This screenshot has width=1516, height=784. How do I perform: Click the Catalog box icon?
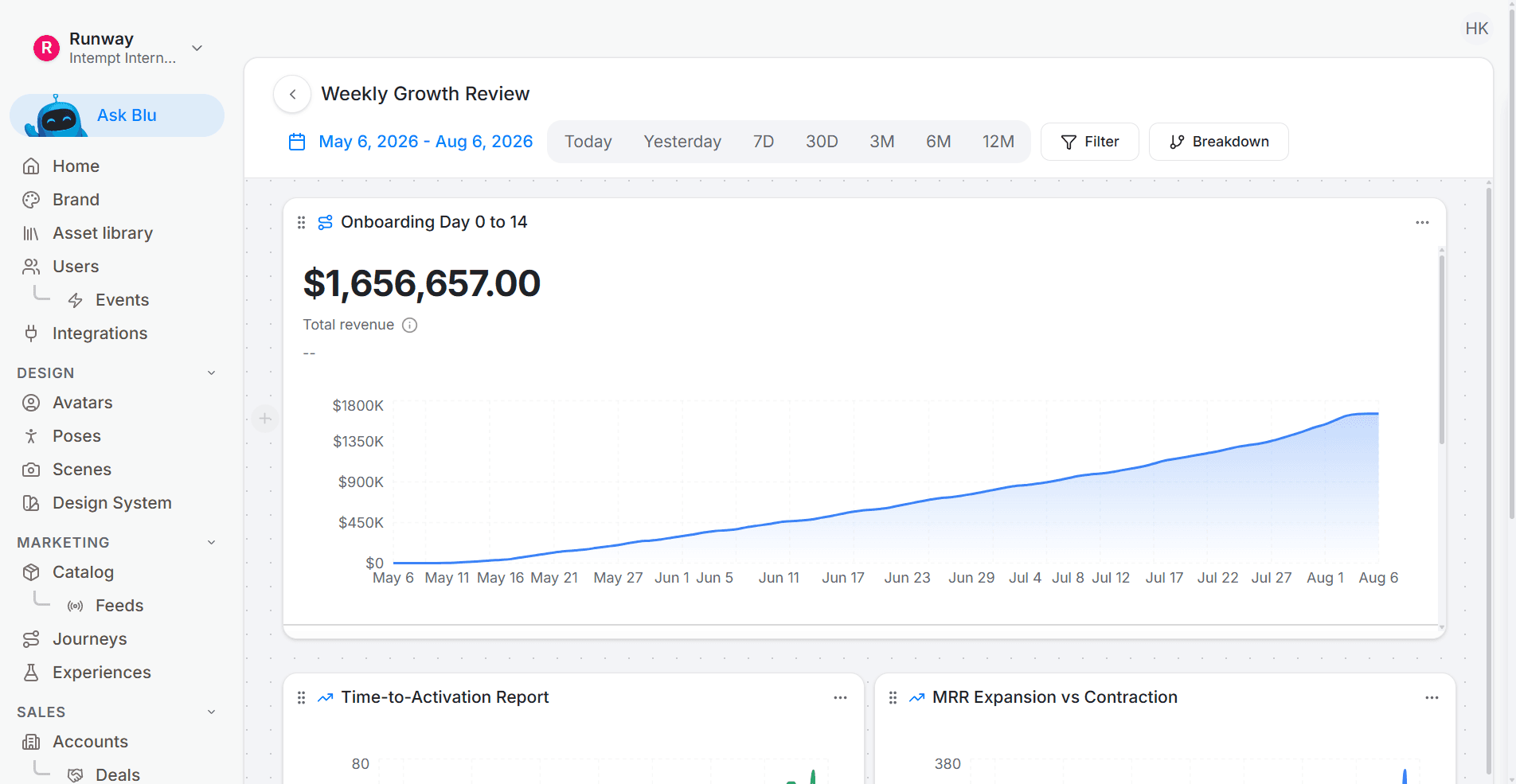31,572
